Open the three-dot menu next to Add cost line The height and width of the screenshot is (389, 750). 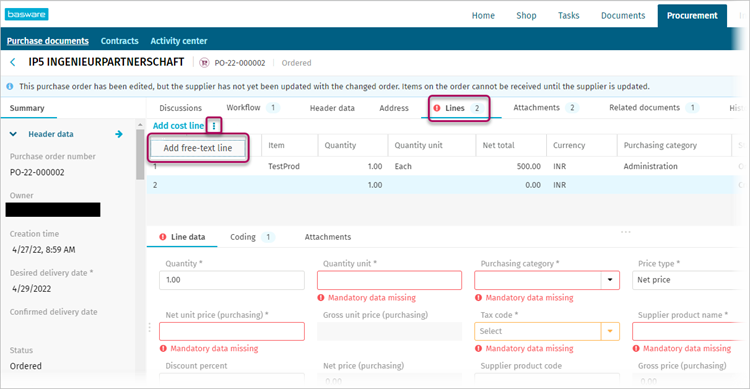tap(214, 126)
